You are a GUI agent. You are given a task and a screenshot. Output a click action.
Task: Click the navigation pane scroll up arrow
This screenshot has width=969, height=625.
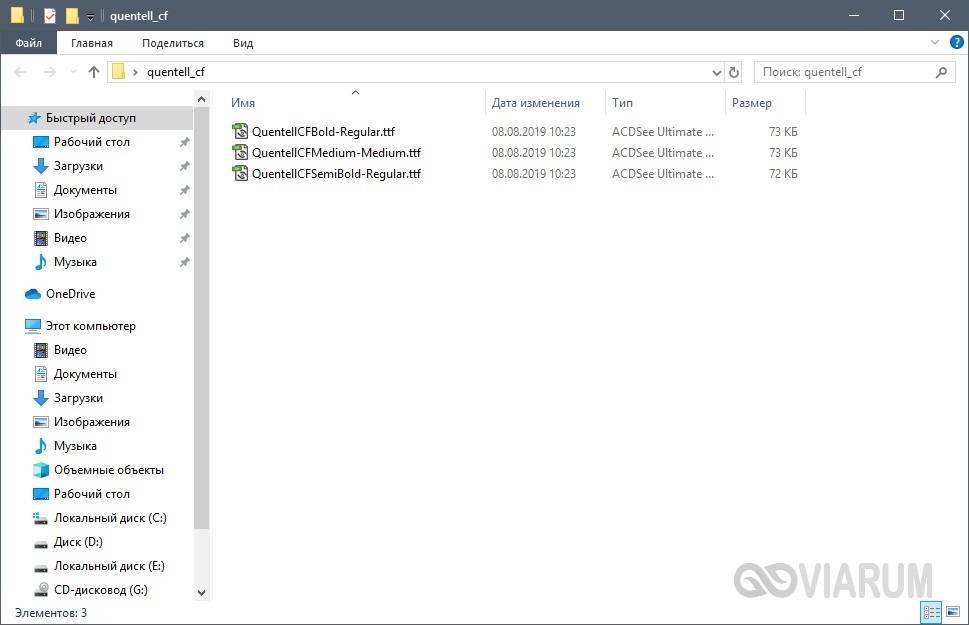[x=201, y=99]
